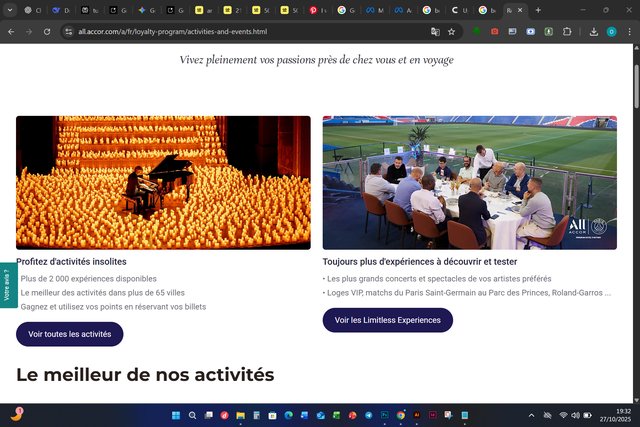640x427 pixels.
Task: Show hidden system tray icons
Action: tap(531, 416)
